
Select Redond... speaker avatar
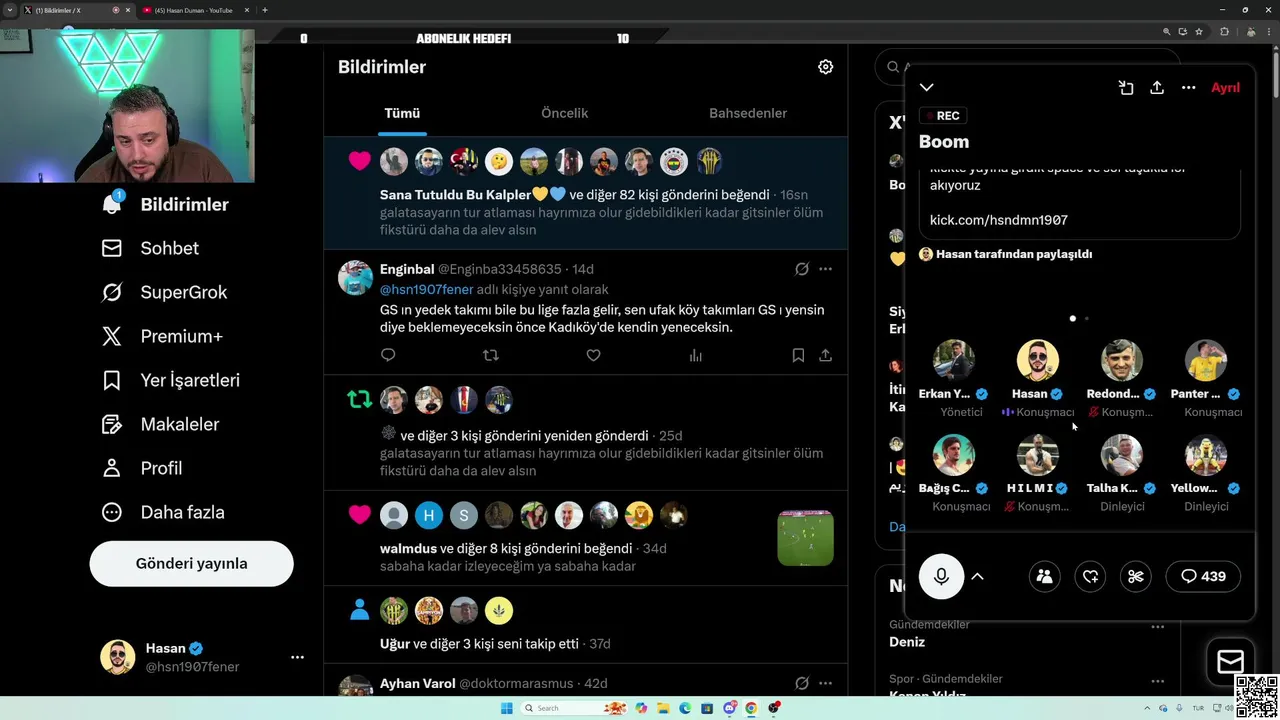pos(1122,361)
